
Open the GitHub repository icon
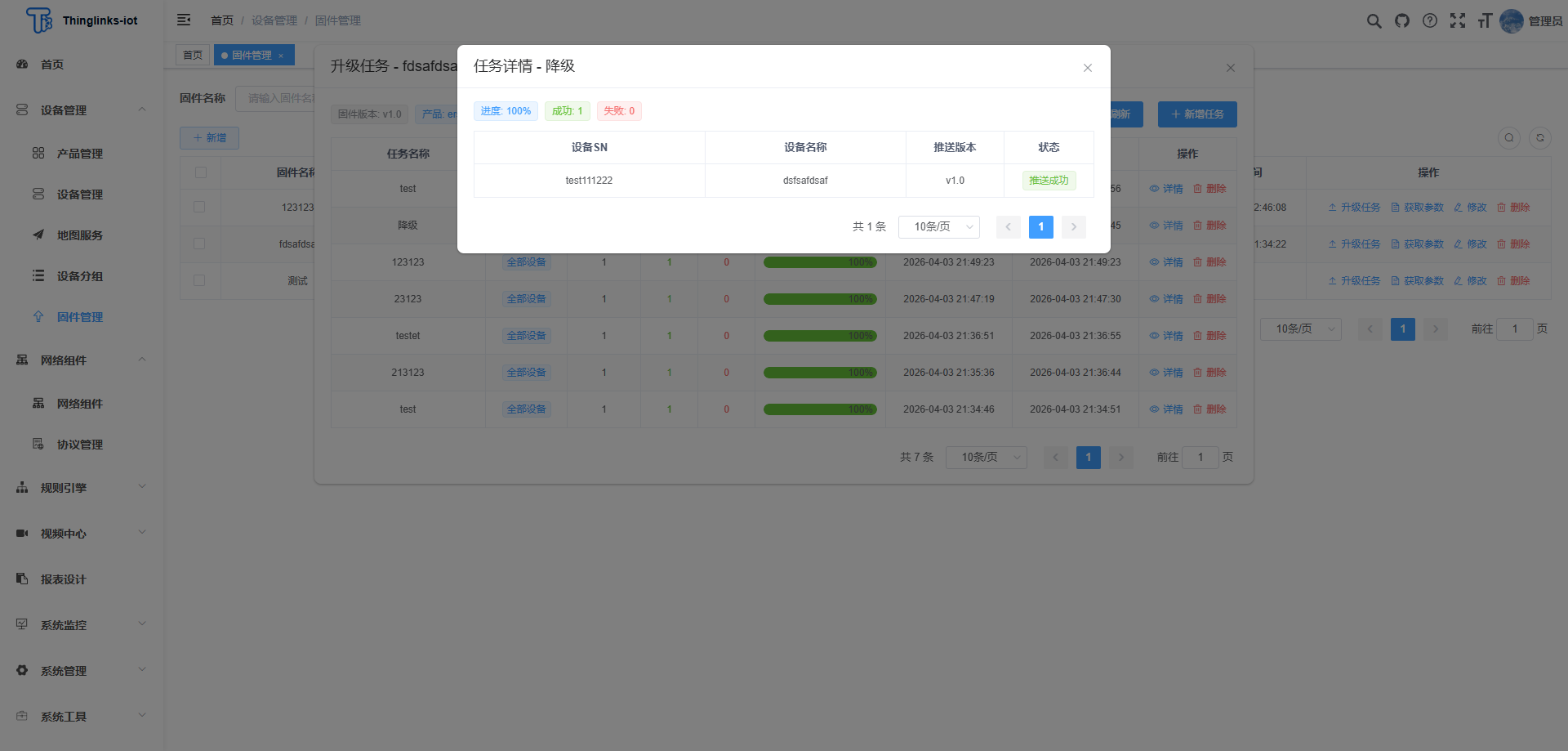1402,21
